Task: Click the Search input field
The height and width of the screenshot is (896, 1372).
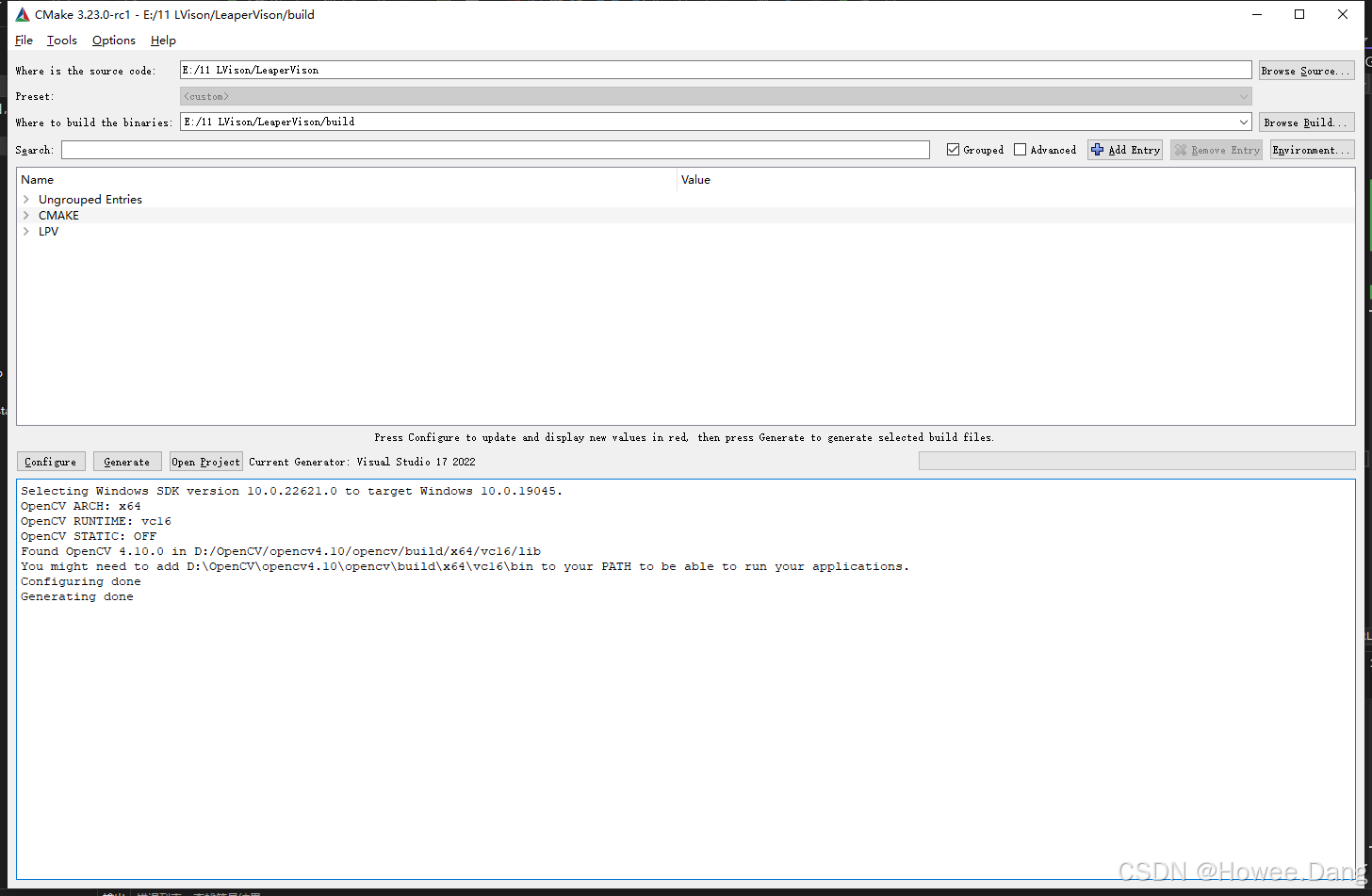Action: pos(496,150)
